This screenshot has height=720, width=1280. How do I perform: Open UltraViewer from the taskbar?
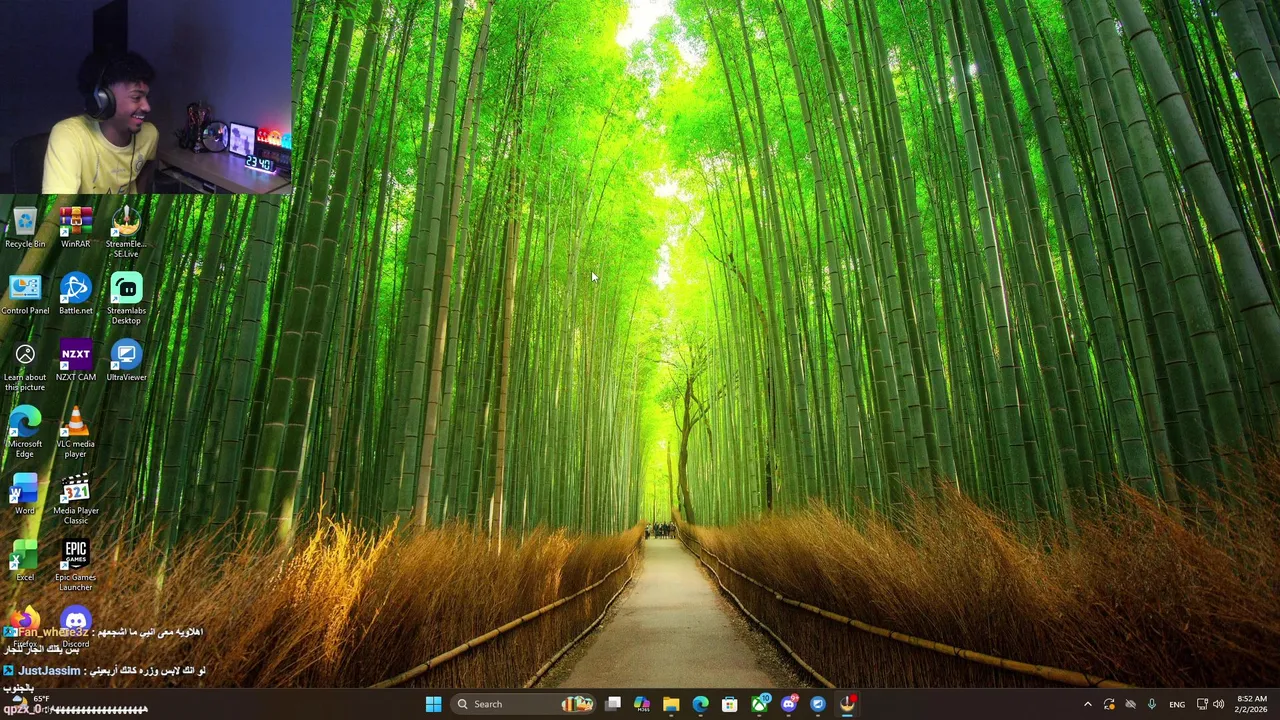818,704
